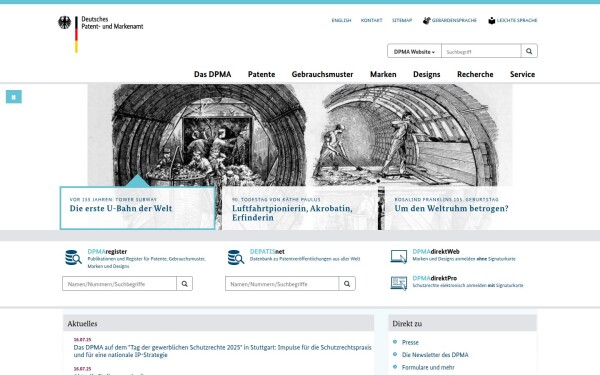600x375 pixels.
Task: Click 'Schutzrechte elektronisch anmelden mit Signaturkarte' text
Action: (x=468, y=285)
